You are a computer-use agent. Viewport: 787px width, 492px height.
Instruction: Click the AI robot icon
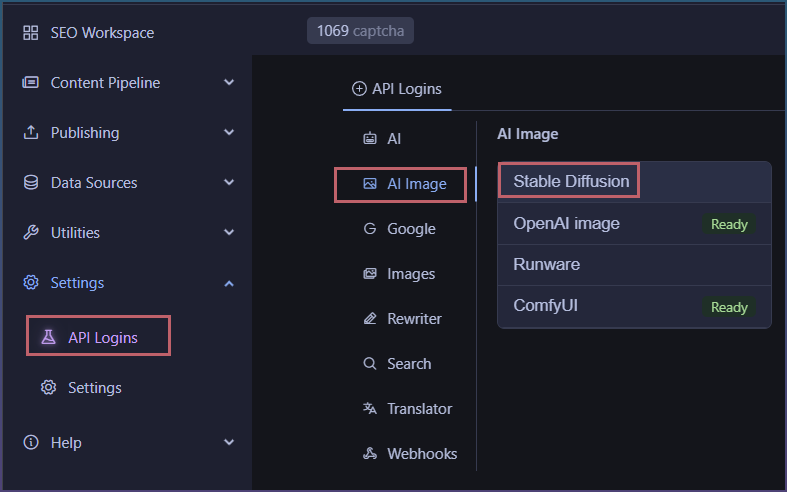tap(370, 138)
